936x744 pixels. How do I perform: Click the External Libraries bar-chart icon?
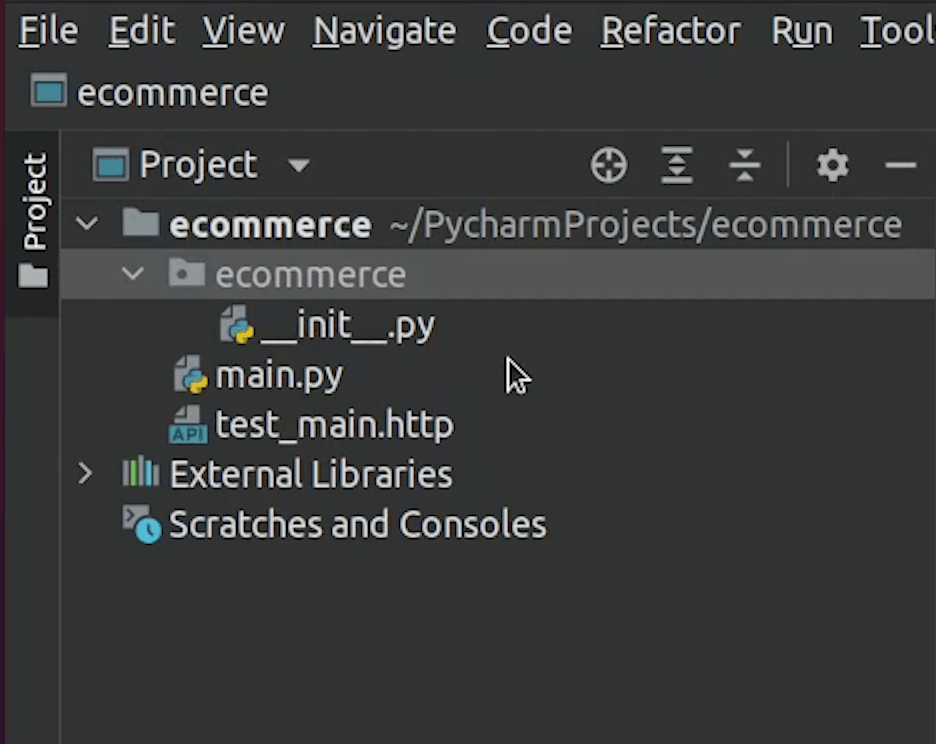pyautogui.click(x=140, y=473)
